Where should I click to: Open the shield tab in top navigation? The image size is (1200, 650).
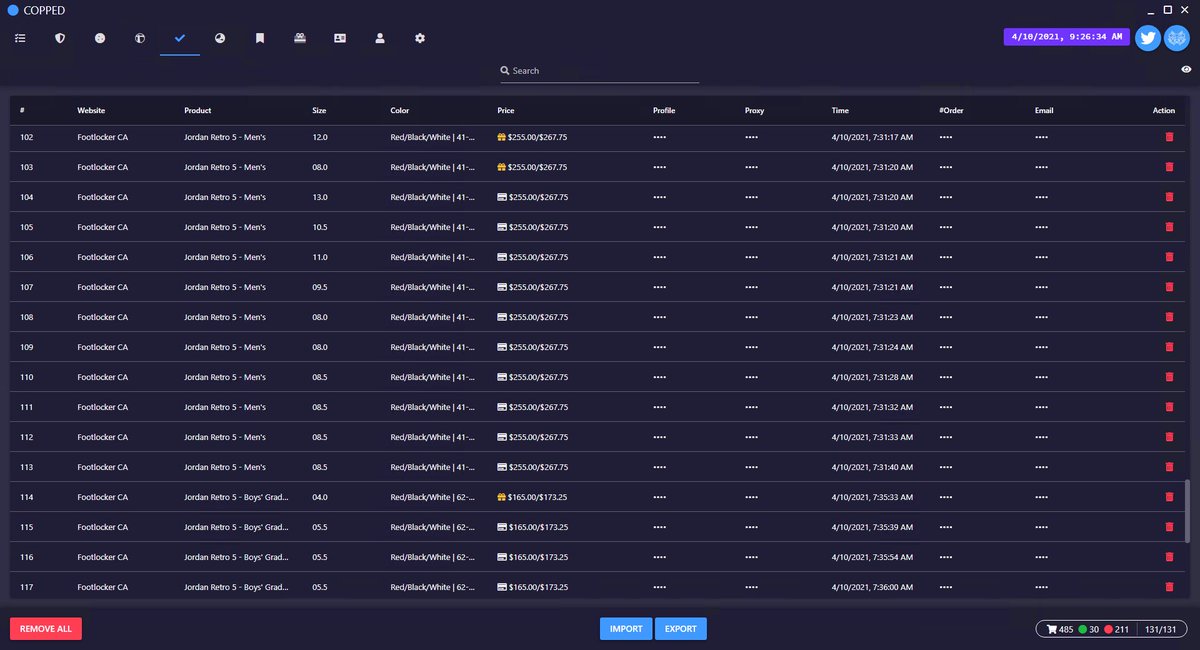[x=60, y=38]
